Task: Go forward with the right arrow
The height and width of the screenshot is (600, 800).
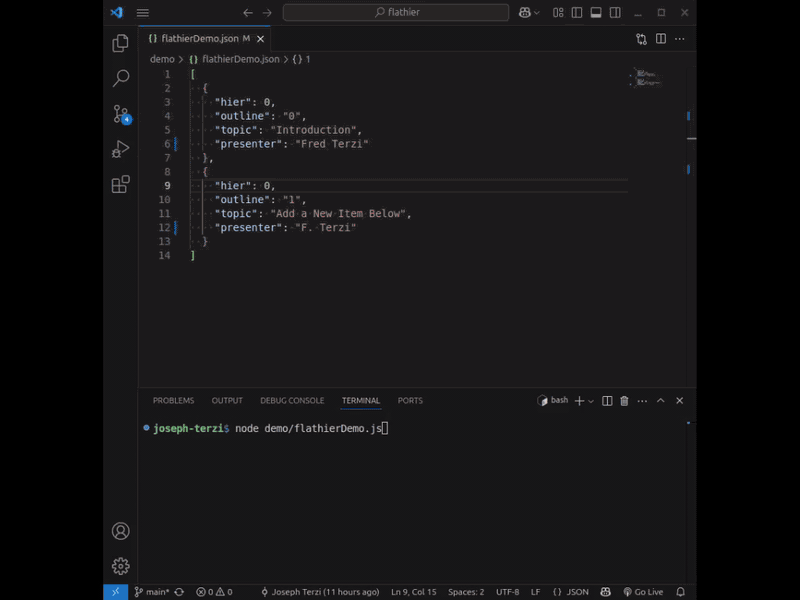Action: [x=267, y=13]
